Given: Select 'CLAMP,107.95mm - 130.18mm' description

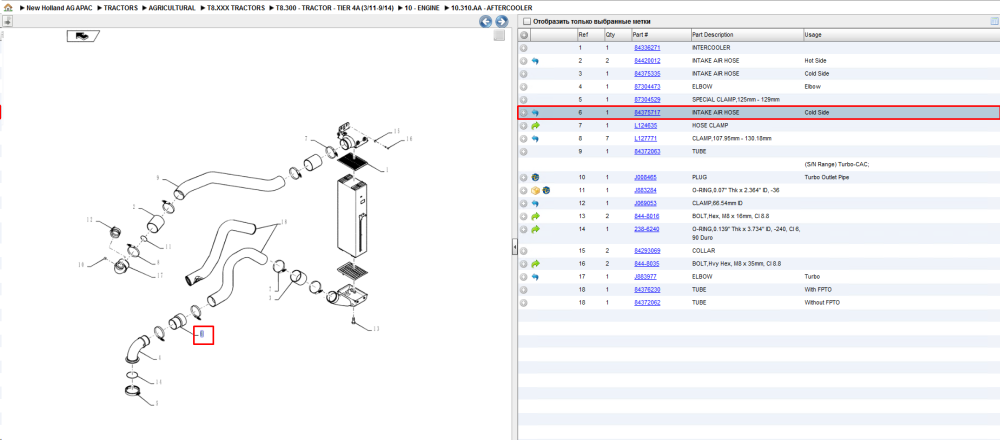Looking at the screenshot, I should (732, 138).
